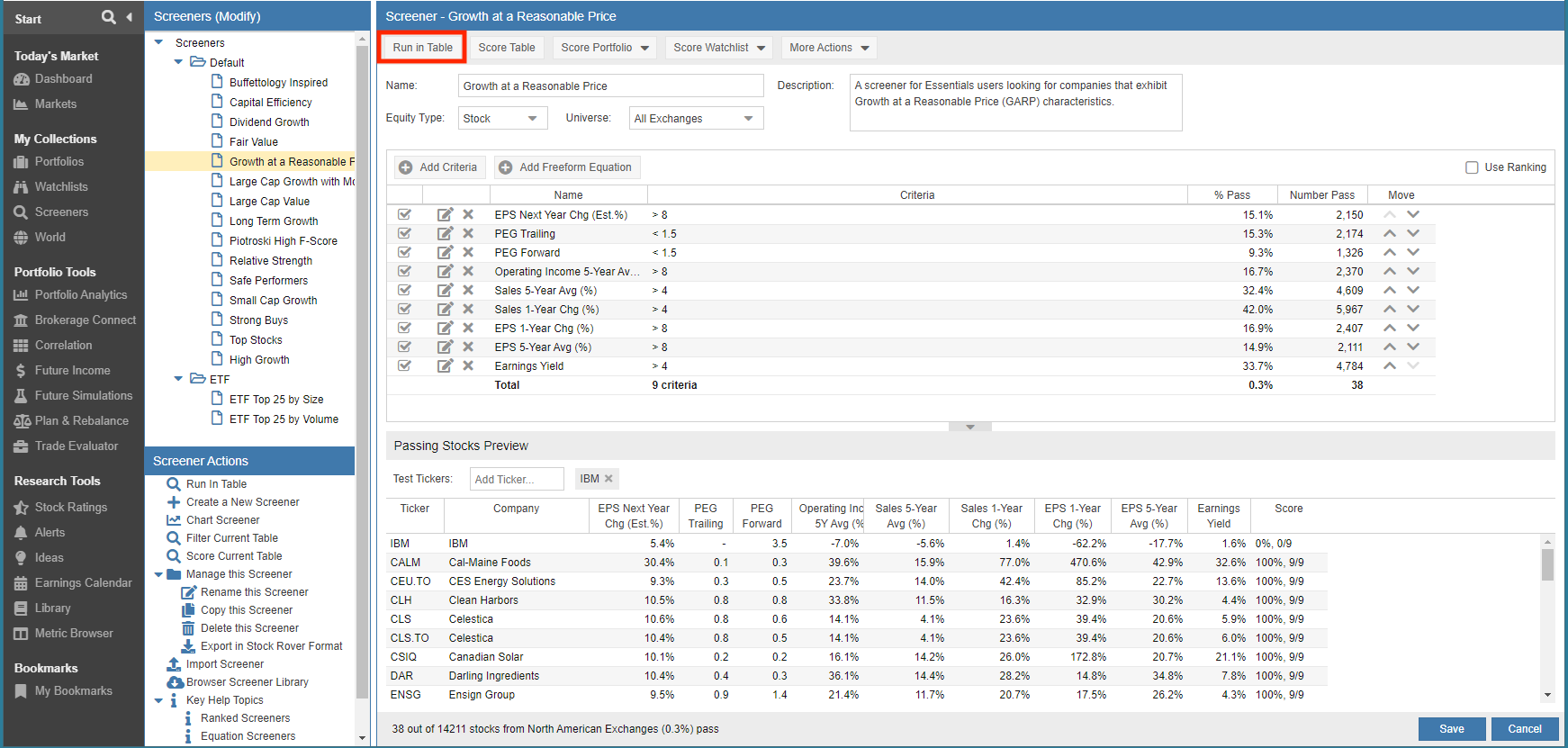Click the Add Ticker input field

[x=517, y=479]
